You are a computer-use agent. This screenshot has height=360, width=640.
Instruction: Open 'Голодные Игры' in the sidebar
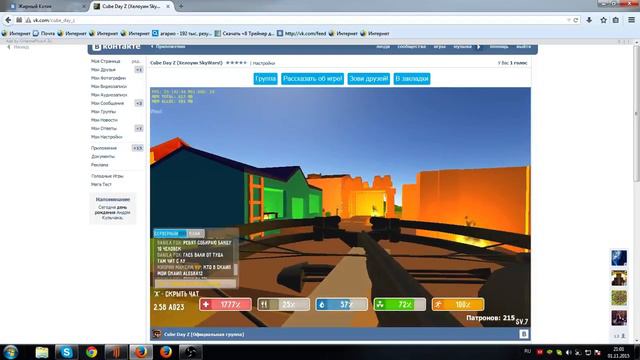pyautogui.click(x=107, y=176)
